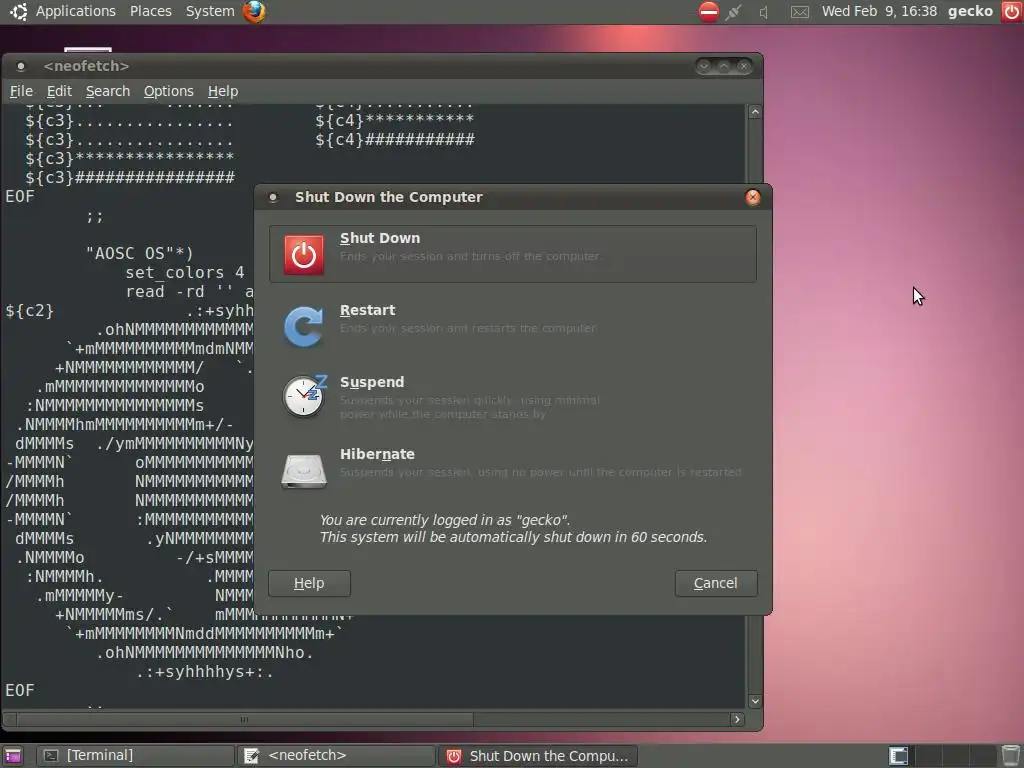Click the show desktop icon in bottom panel
Viewport: 1024px width, 768px height.
click(11, 756)
